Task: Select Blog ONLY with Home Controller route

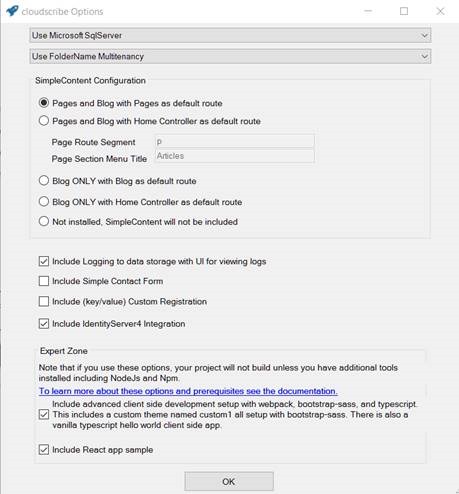Action: [x=44, y=202]
